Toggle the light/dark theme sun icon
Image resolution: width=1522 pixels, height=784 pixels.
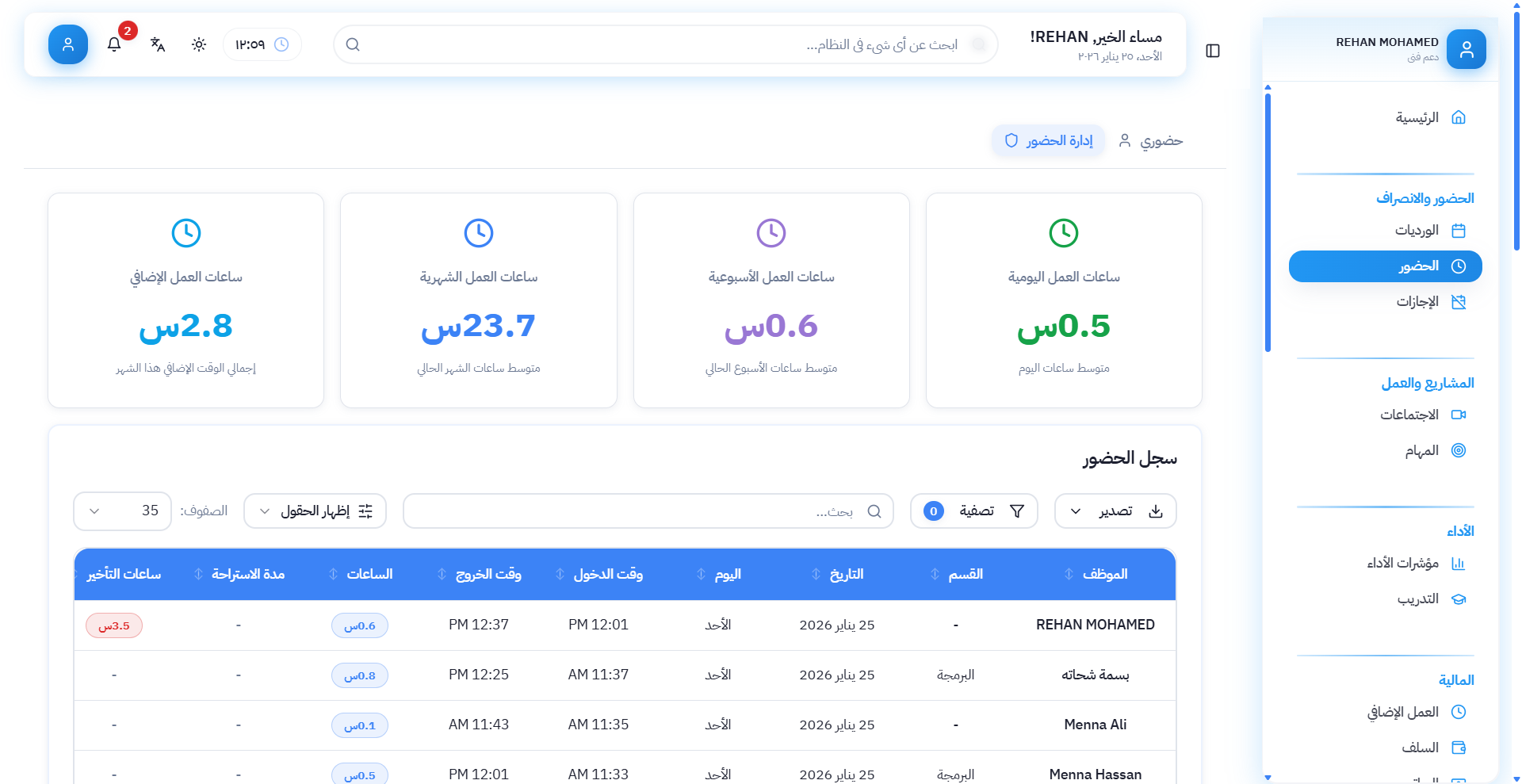199,44
